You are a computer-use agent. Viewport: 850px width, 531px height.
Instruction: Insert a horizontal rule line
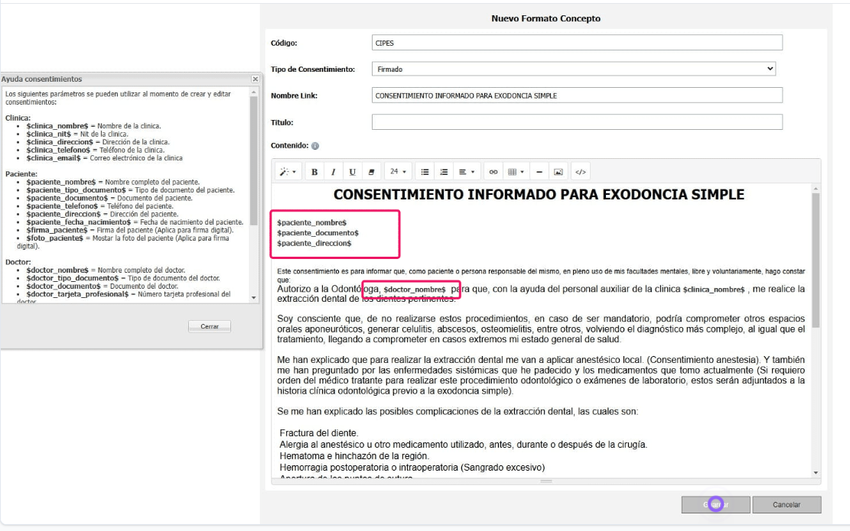539,172
